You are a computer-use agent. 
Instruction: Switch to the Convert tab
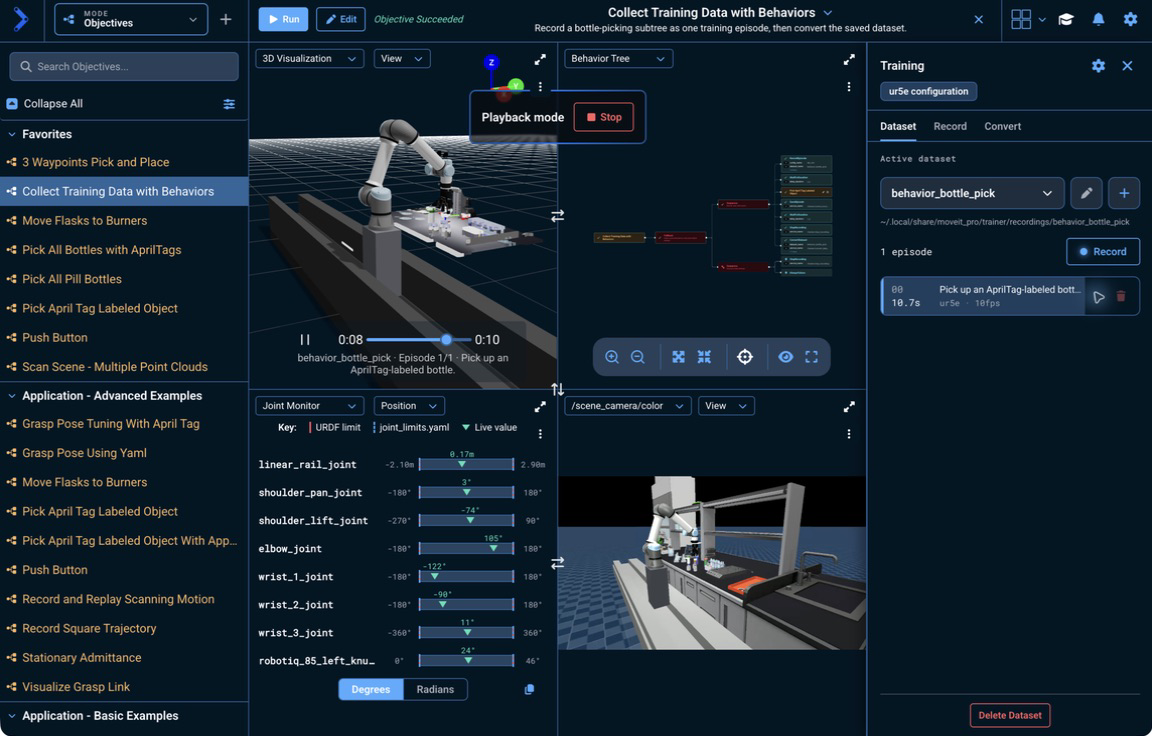point(1002,126)
